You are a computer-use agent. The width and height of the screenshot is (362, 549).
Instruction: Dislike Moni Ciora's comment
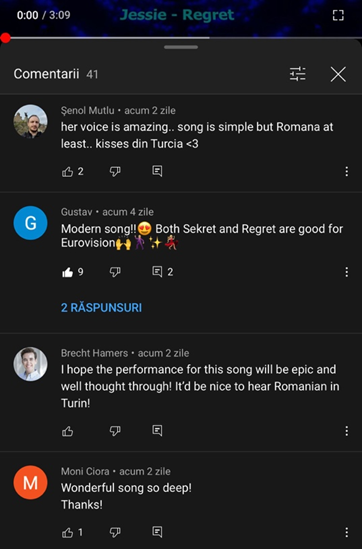pos(115,533)
